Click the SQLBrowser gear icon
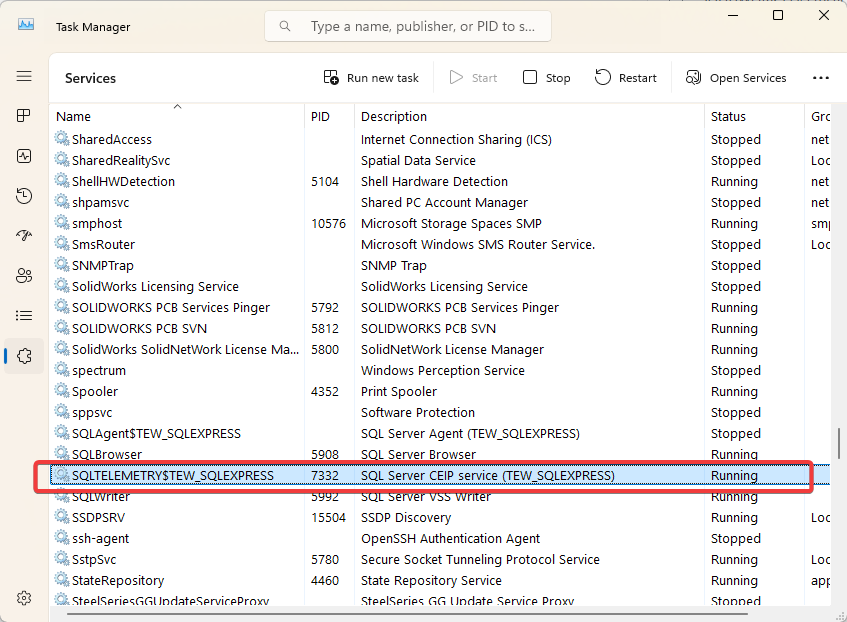This screenshot has height=622, width=847. 62,453
